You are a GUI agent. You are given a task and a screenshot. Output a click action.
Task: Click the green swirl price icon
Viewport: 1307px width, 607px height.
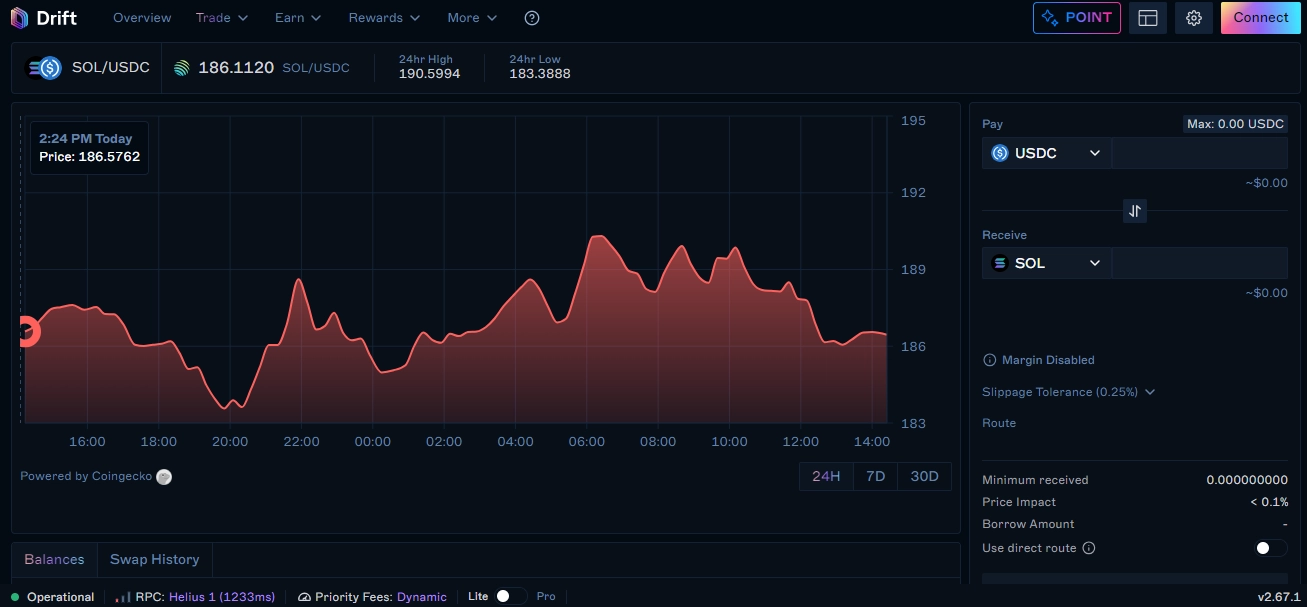(x=181, y=68)
